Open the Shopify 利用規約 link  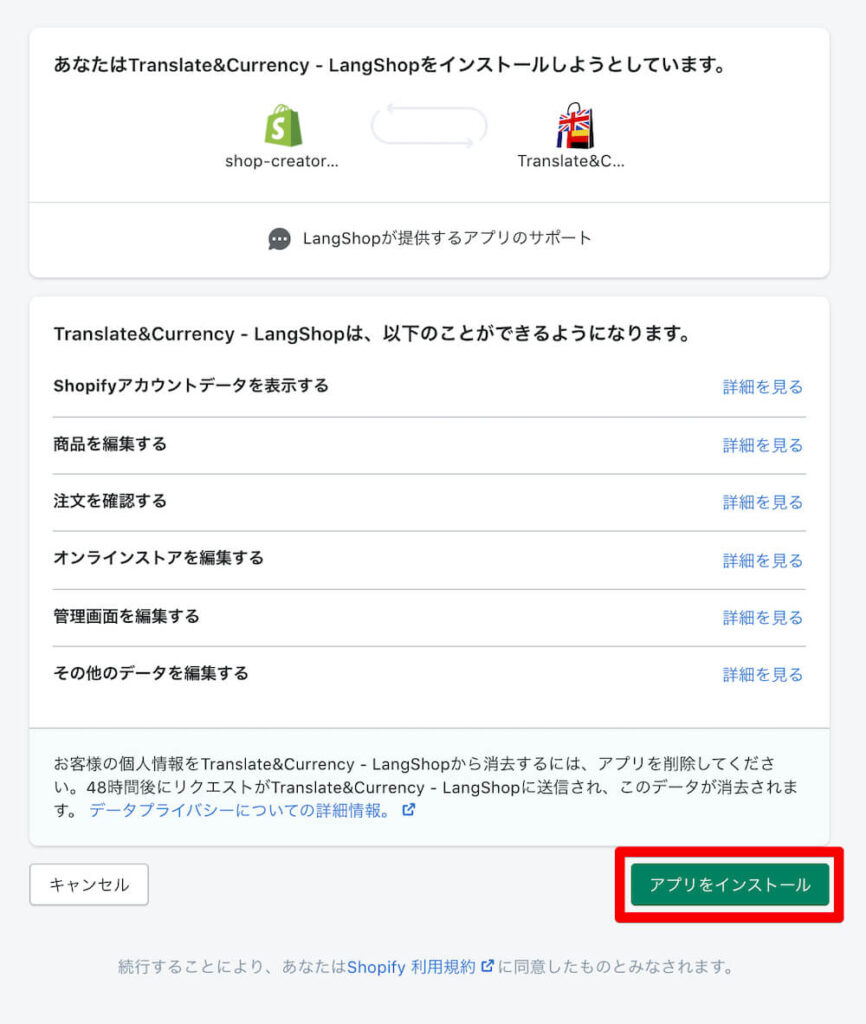411,967
